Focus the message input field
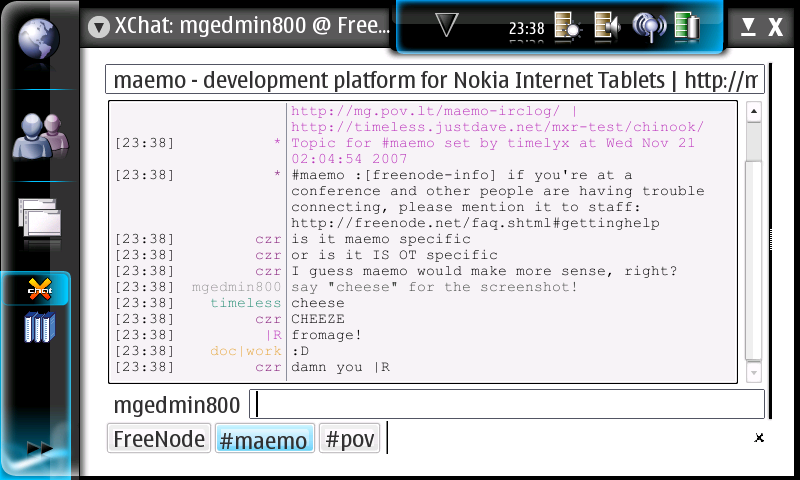 coord(507,404)
